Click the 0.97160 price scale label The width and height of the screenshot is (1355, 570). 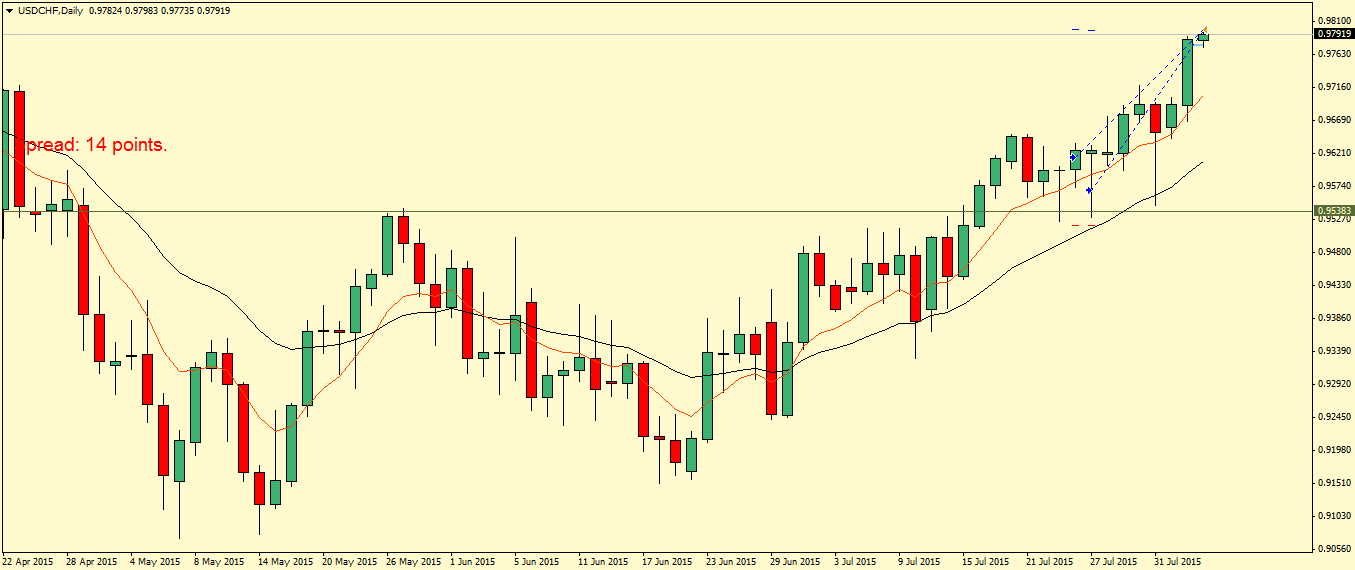tap(1335, 86)
